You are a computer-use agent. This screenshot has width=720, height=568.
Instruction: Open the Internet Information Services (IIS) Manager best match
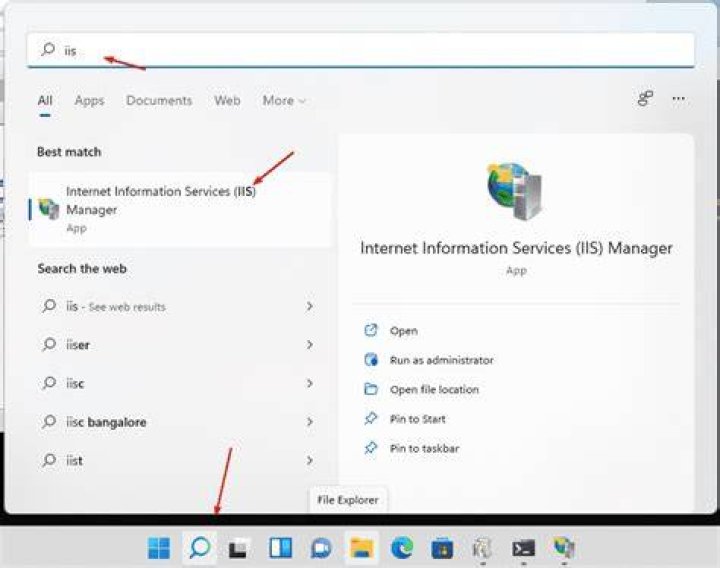[180, 209]
